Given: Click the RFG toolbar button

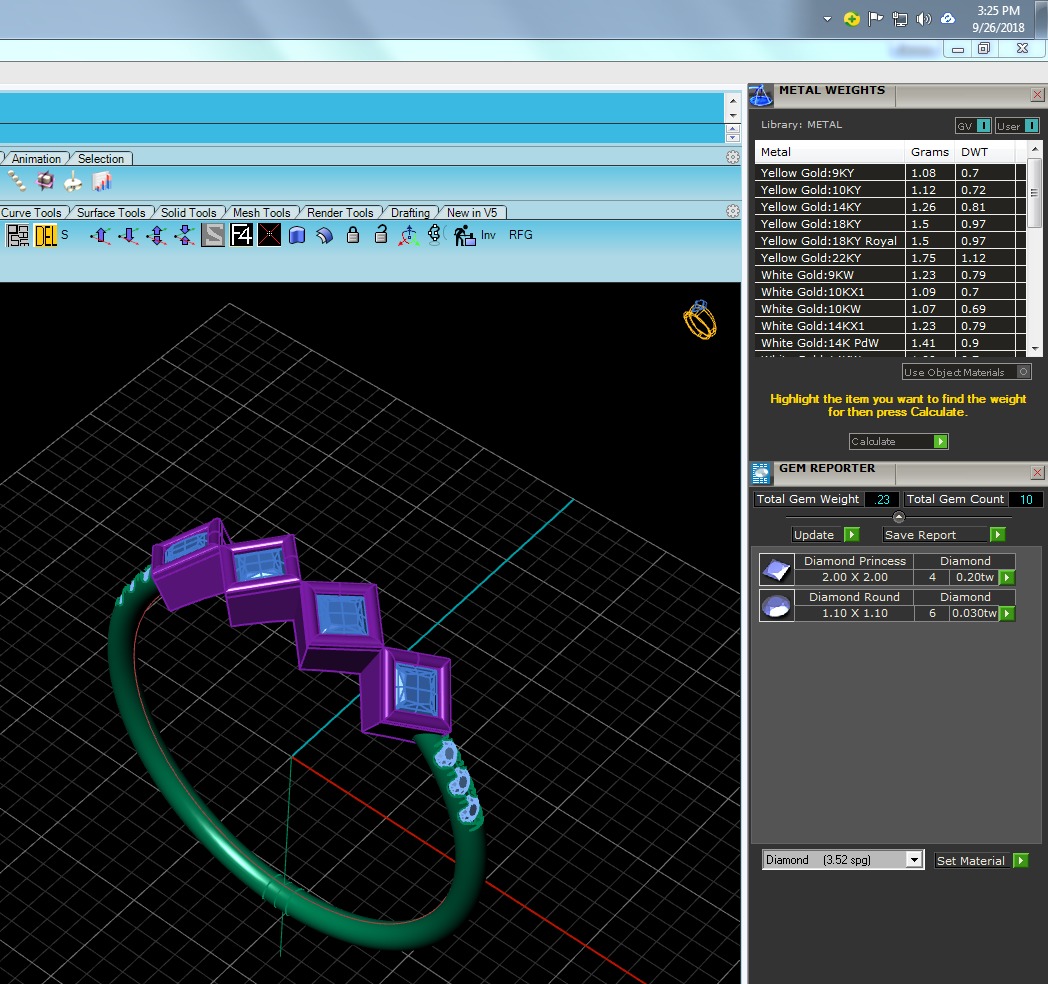Looking at the screenshot, I should 521,235.
